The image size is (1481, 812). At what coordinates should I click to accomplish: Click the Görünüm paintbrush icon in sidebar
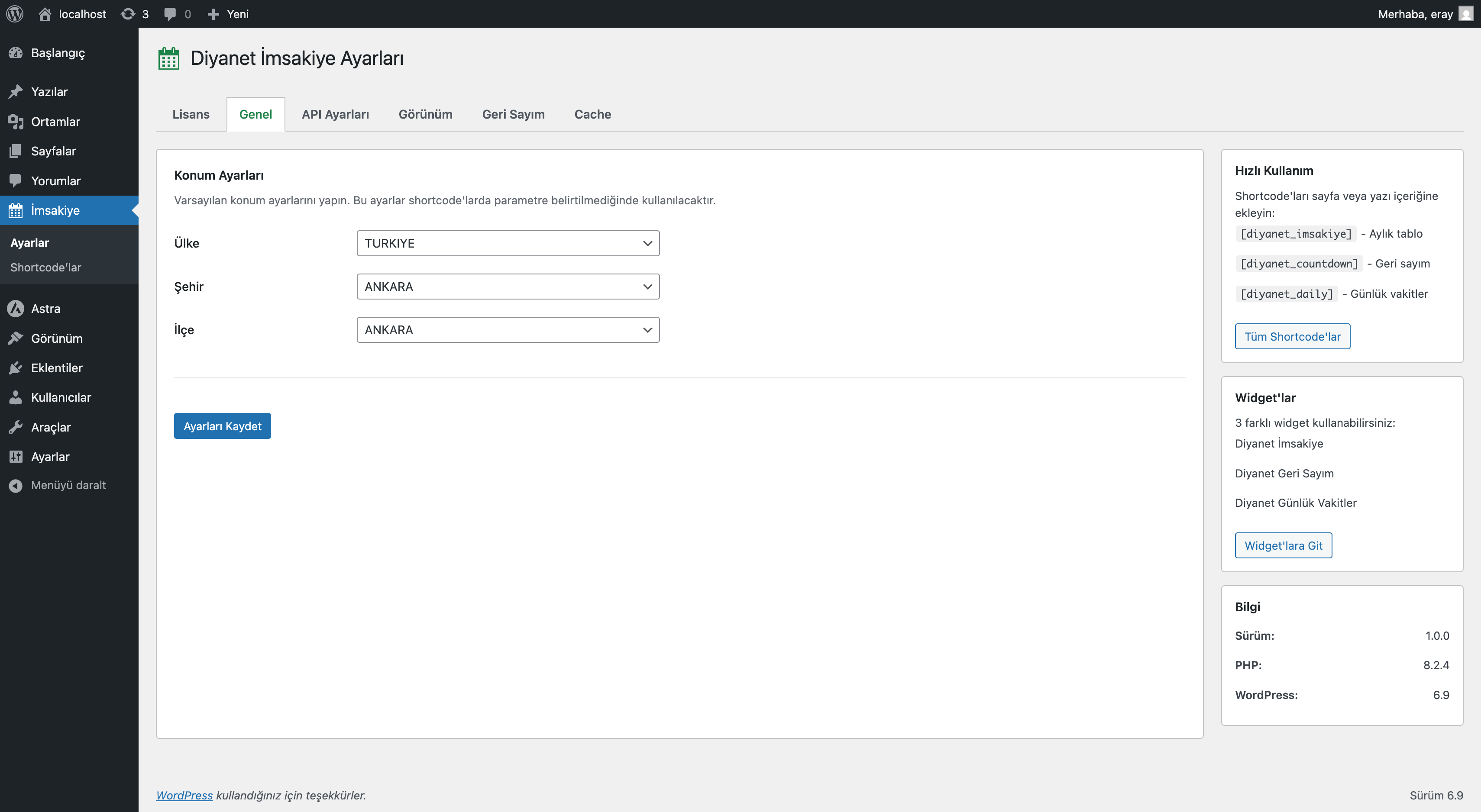16,338
